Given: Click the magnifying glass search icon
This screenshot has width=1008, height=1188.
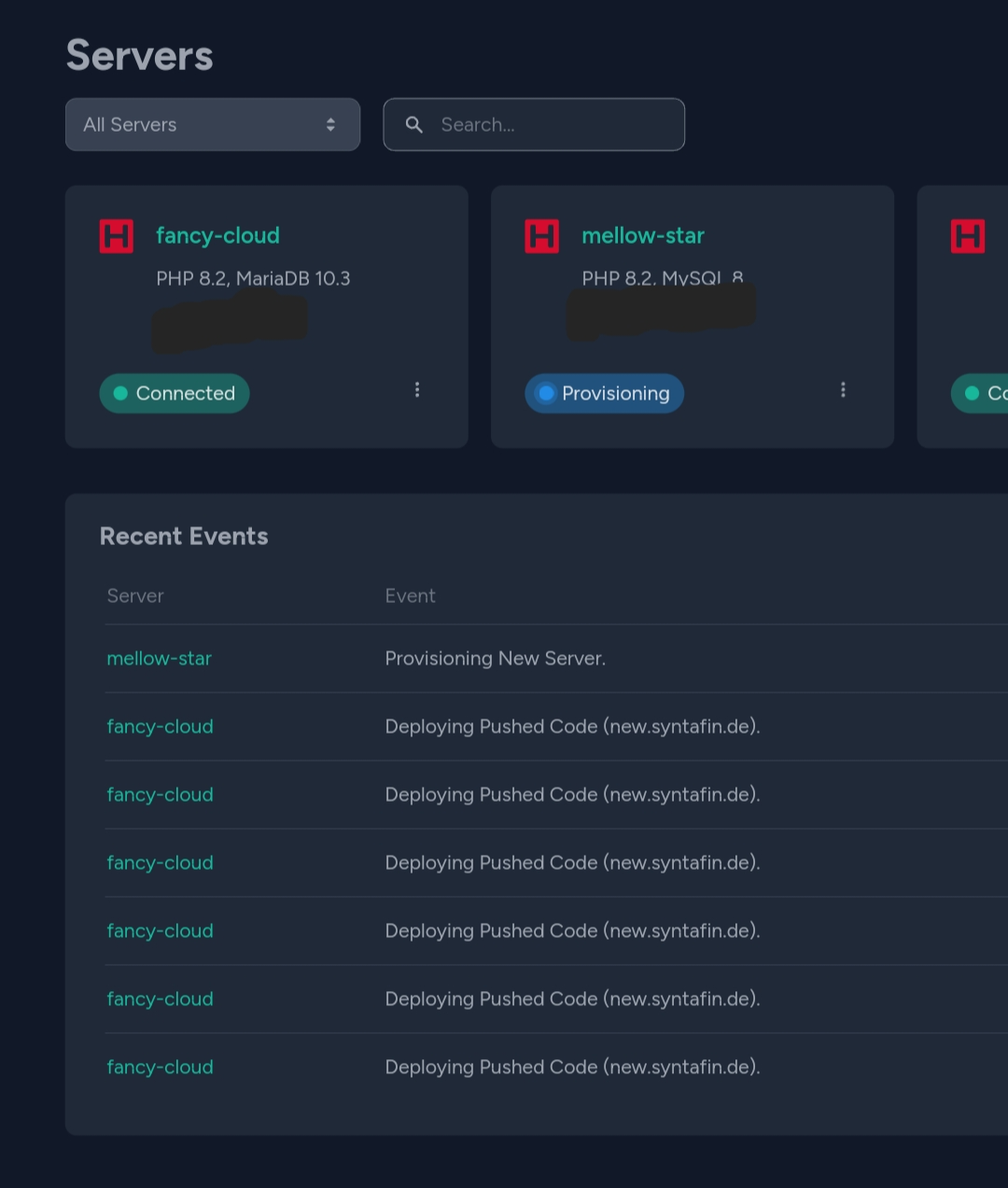Looking at the screenshot, I should [414, 124].
